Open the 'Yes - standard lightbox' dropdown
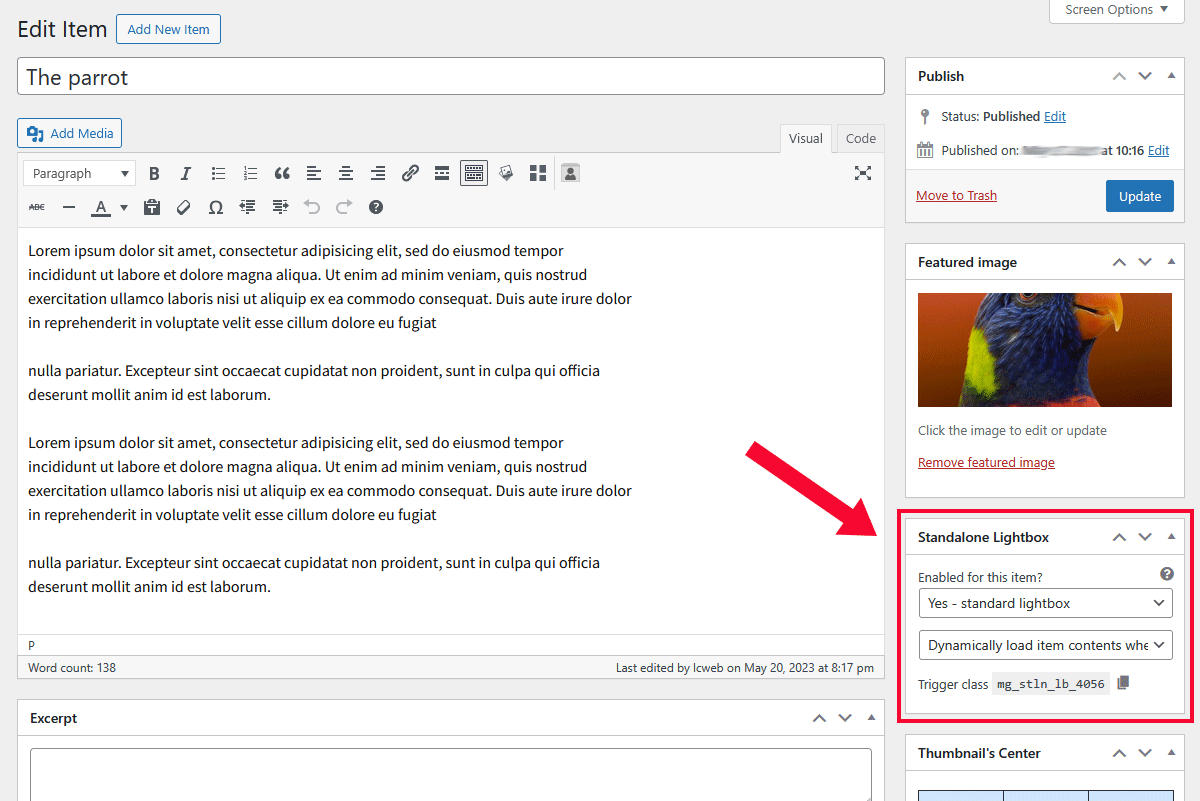The image size is (1200, 801). (x=1045, y=603)
